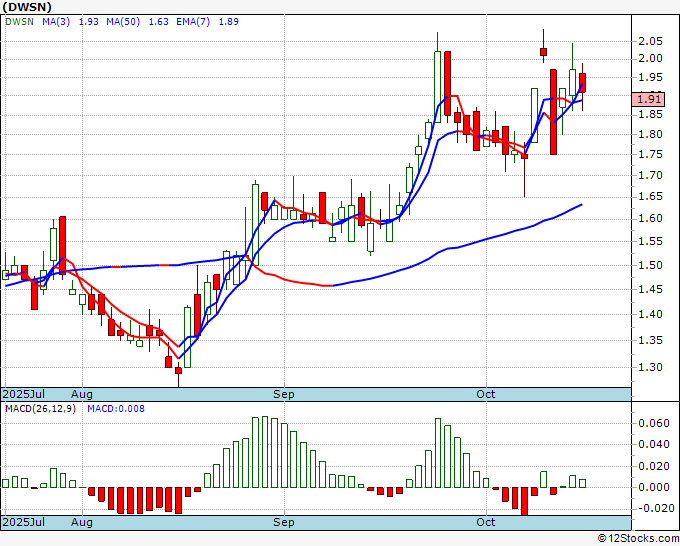Click the DWSN ticker title text
680x546 pixels.
[27, 7]
